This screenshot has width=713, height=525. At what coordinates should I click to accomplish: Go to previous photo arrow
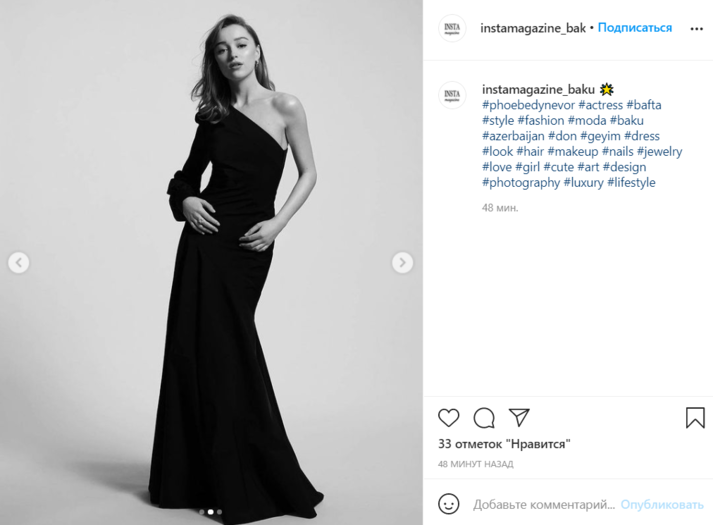pyautogui.click(x=19, y=263)
